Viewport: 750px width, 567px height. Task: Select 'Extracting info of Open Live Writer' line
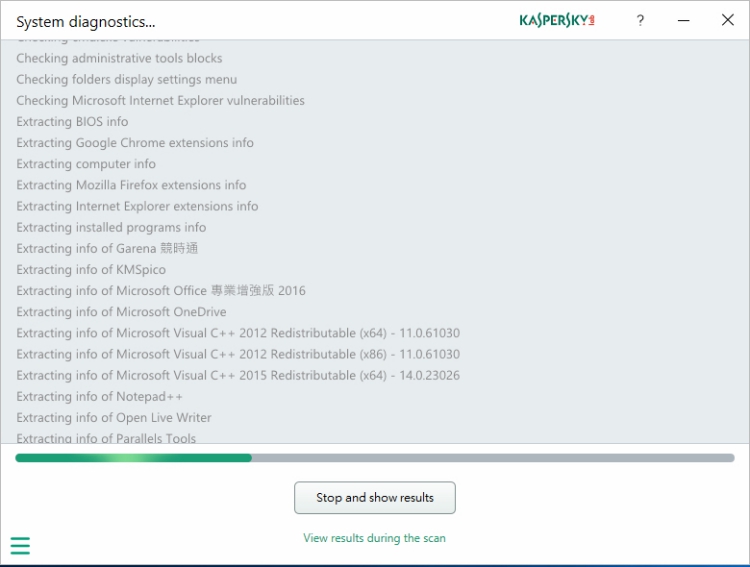pos(114,418)
